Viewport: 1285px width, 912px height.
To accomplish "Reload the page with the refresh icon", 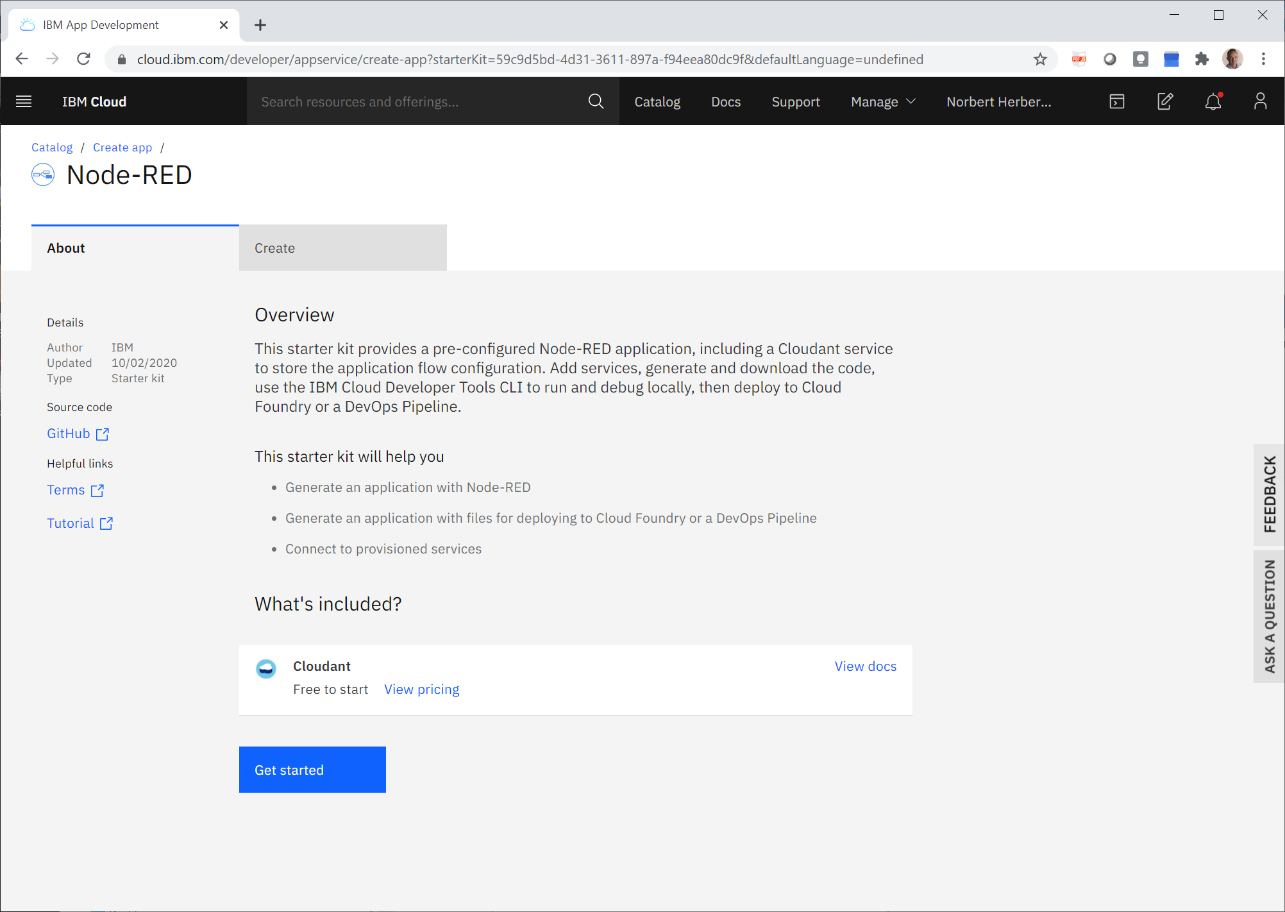I will point(84,59).
